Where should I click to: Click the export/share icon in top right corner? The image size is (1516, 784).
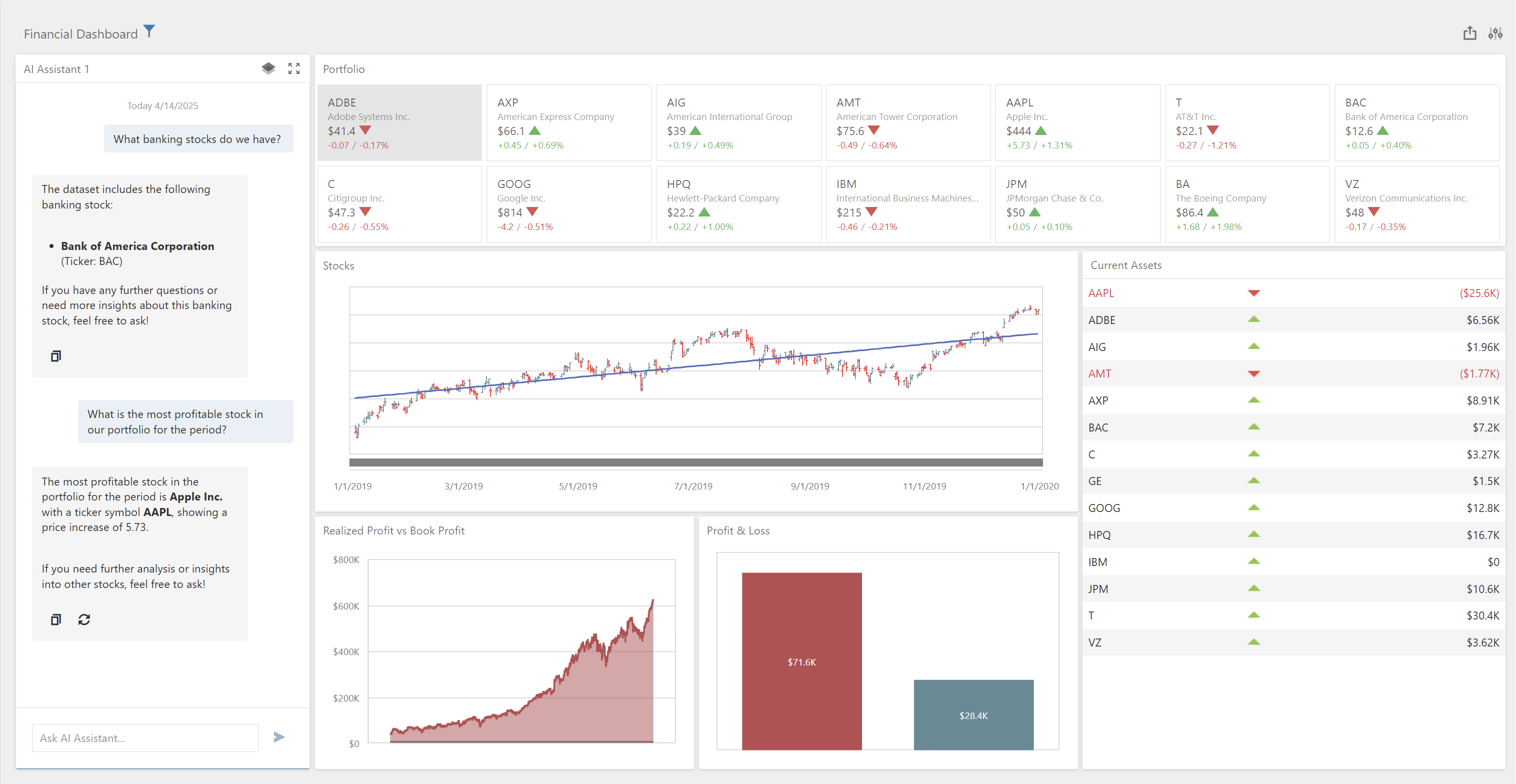tap(1469, 33)
